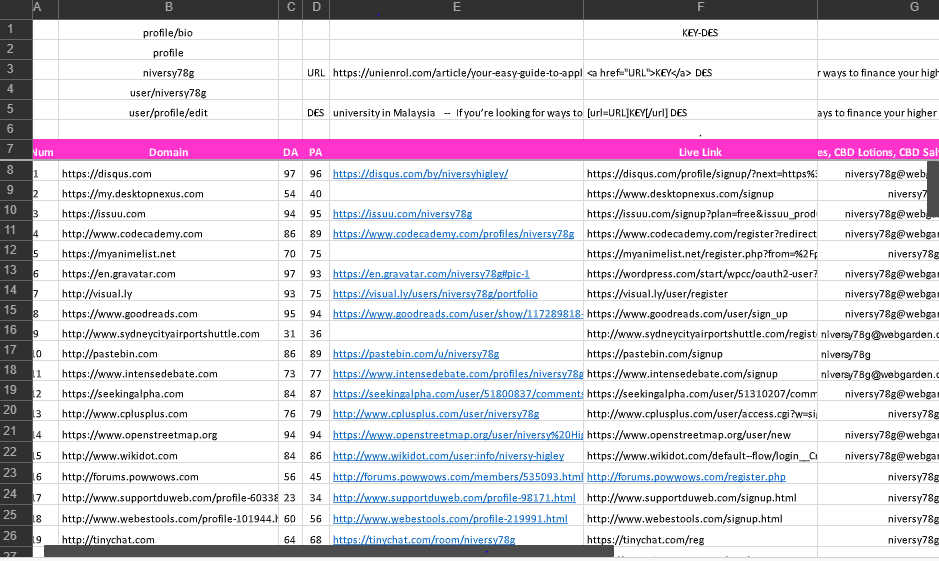Select the Live Link header cell
Viewport: 939px width, 561px height.
[x=700, y=152]
